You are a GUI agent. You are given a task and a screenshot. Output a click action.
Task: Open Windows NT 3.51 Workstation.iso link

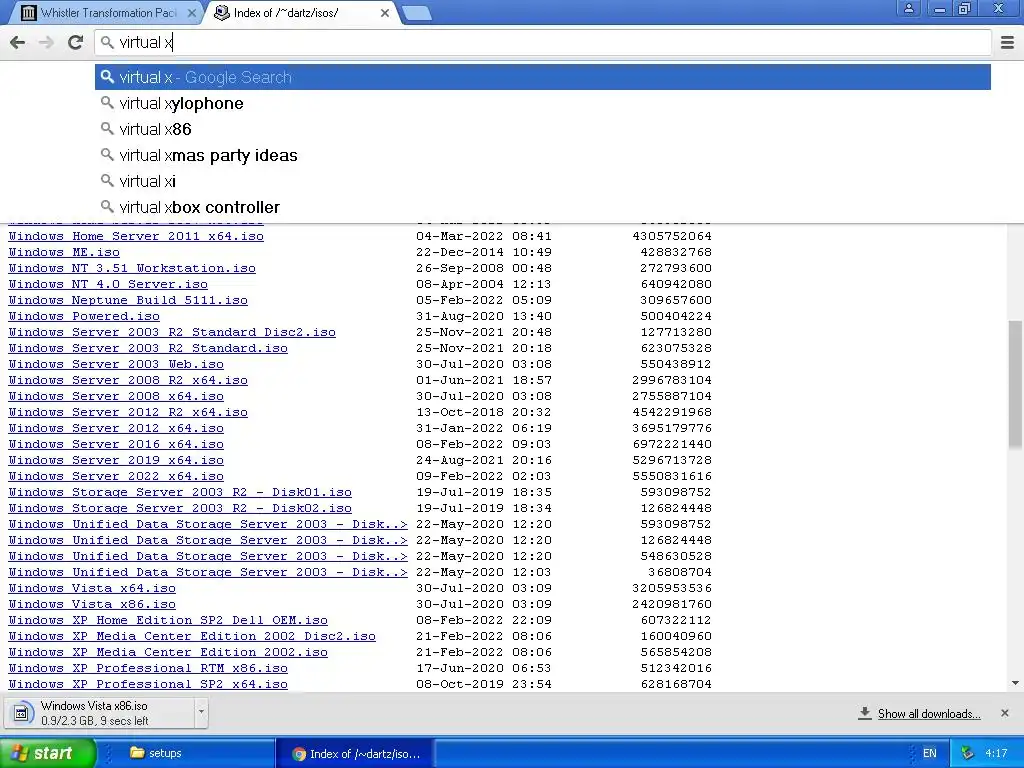(132, 268)
